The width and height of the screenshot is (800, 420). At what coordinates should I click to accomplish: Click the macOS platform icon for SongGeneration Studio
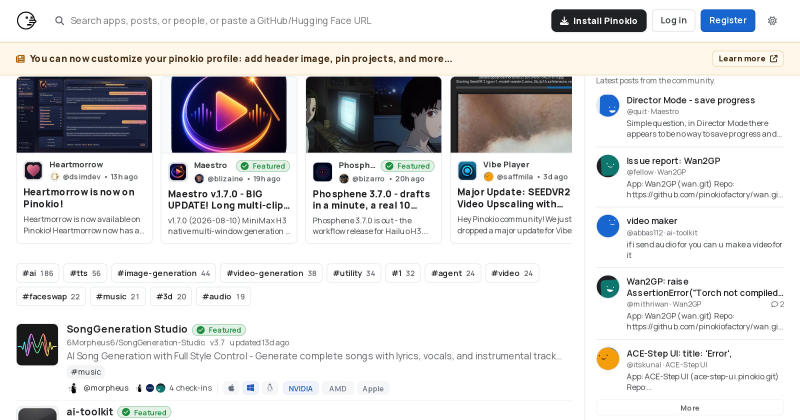pos(231,388)
